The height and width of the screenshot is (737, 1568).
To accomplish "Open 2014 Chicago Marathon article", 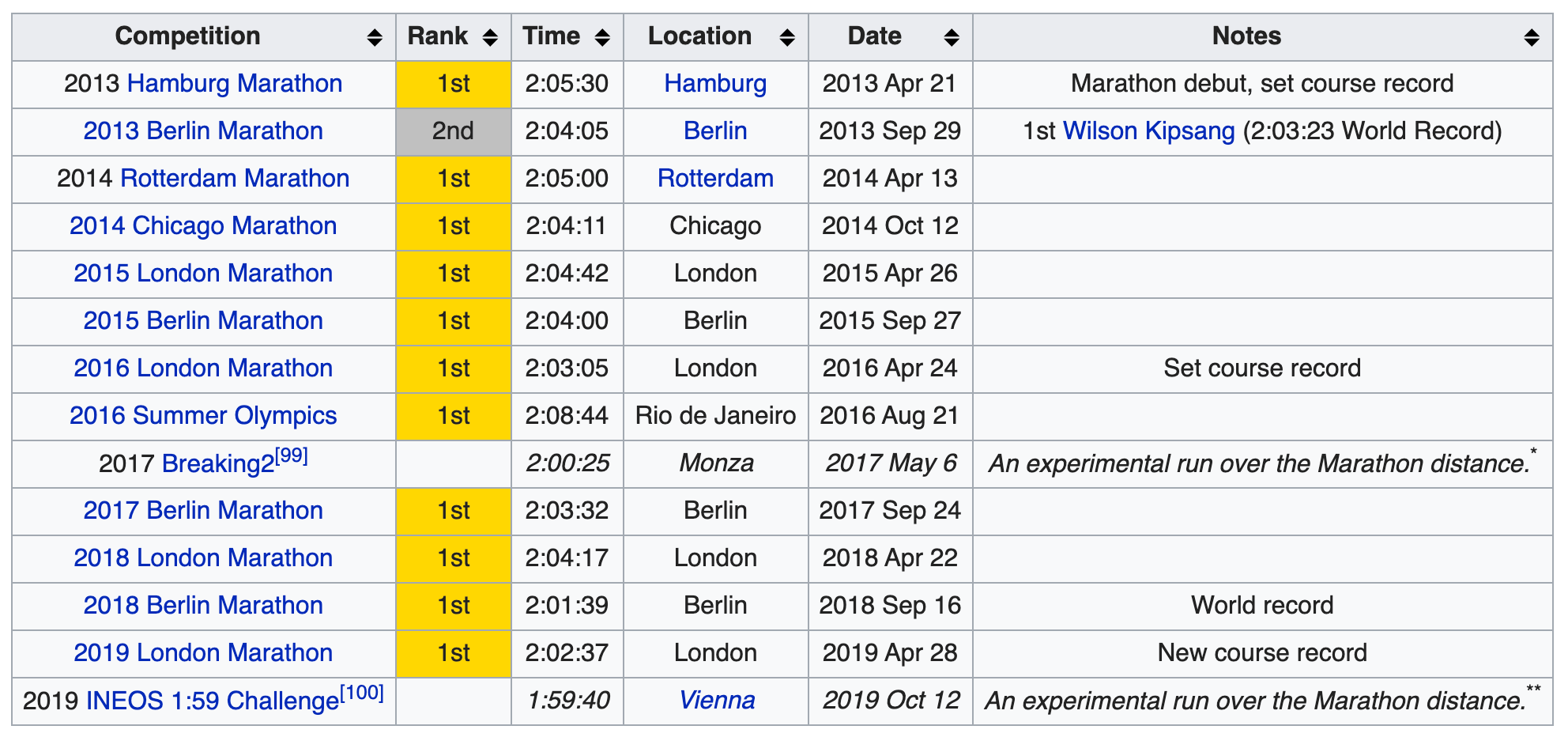I will click(203, 226).
